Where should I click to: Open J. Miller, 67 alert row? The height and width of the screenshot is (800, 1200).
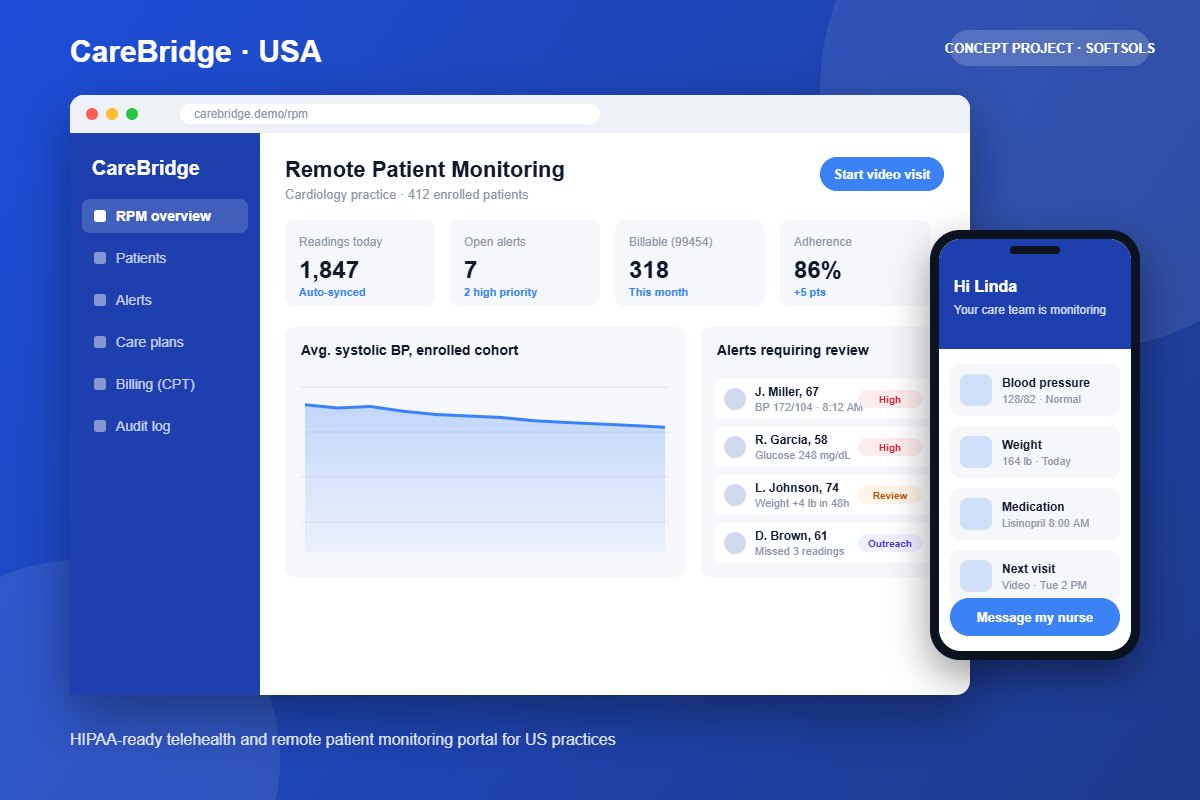tap(823, 399)
